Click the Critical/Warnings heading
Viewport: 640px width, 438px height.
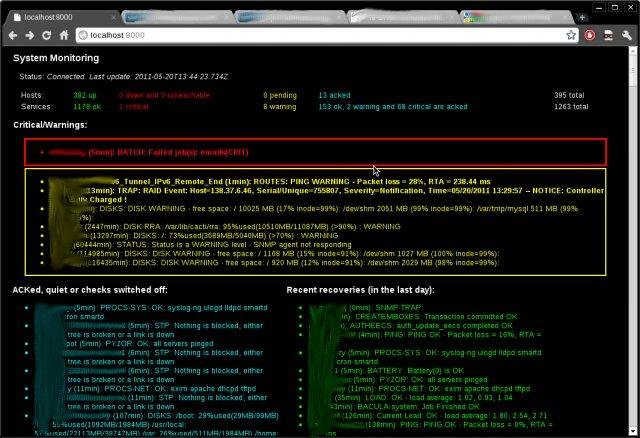click(x=50, y=125)
